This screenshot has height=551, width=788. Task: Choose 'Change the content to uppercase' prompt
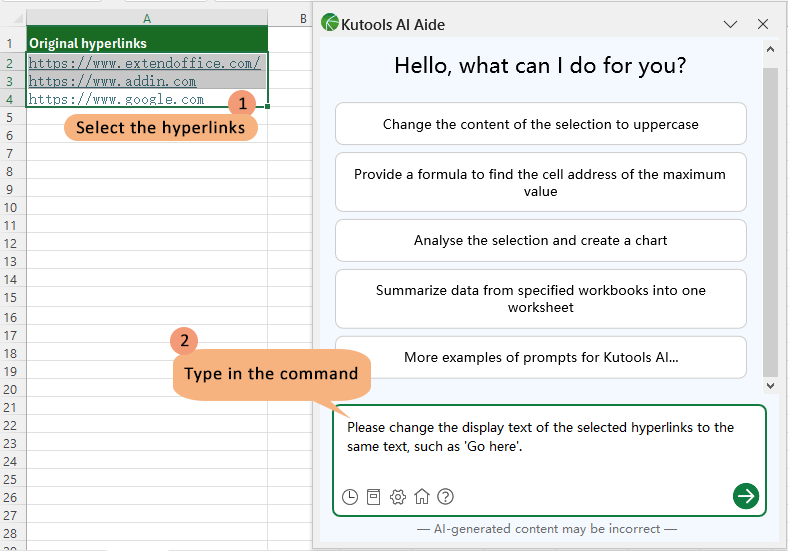pyautogui.click(x=540, y=124)
